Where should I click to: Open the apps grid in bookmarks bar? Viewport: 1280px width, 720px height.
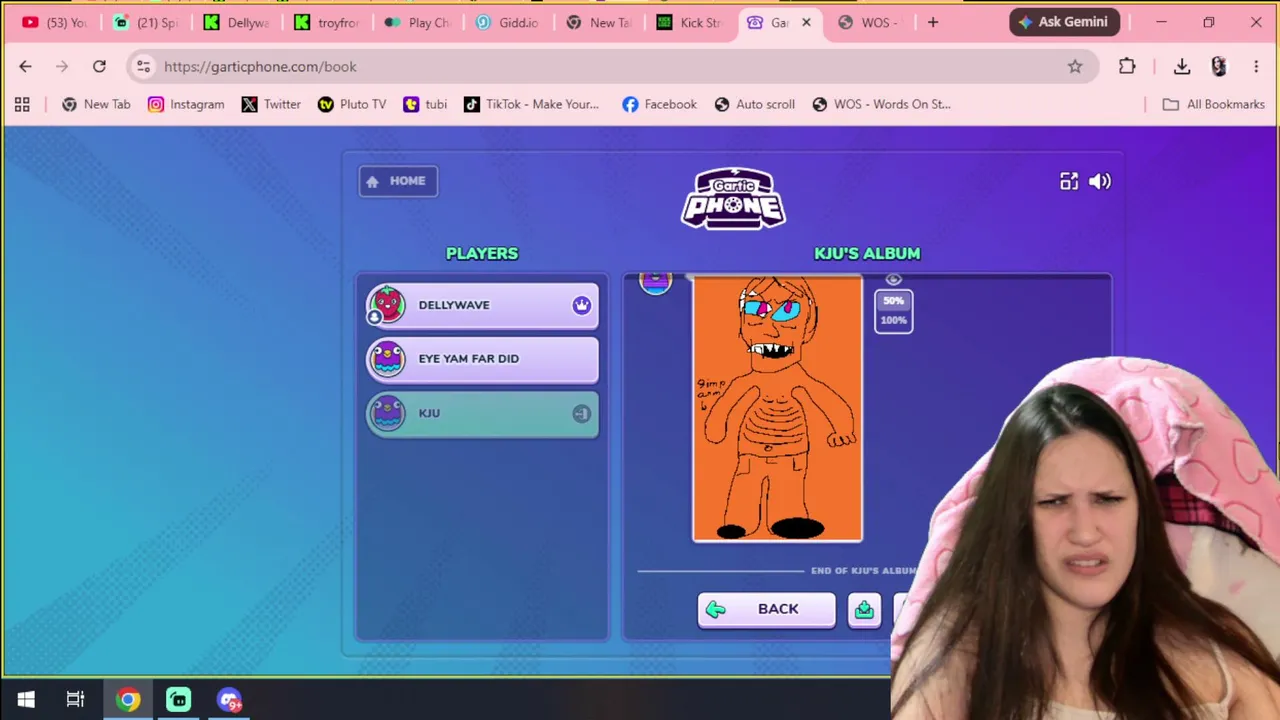pos(22,104)
